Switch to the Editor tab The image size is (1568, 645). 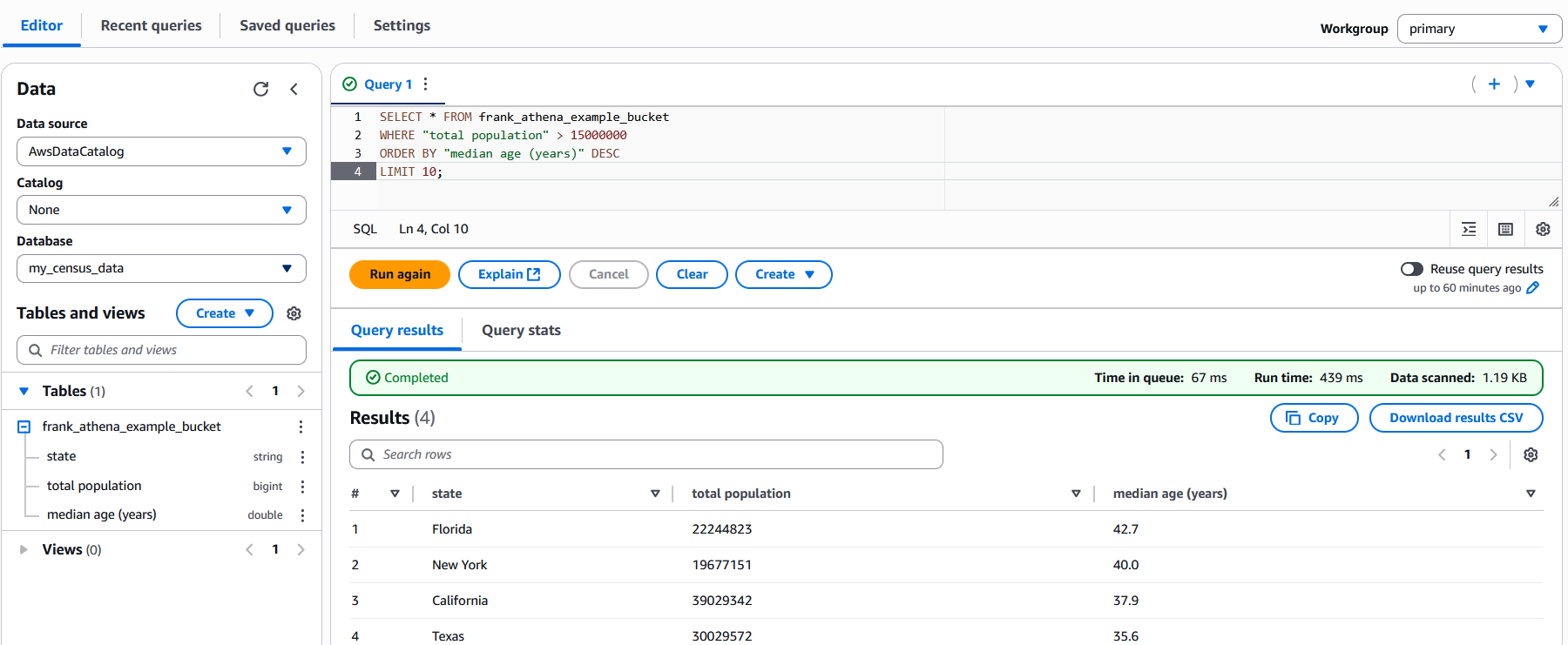pos(42,25)
